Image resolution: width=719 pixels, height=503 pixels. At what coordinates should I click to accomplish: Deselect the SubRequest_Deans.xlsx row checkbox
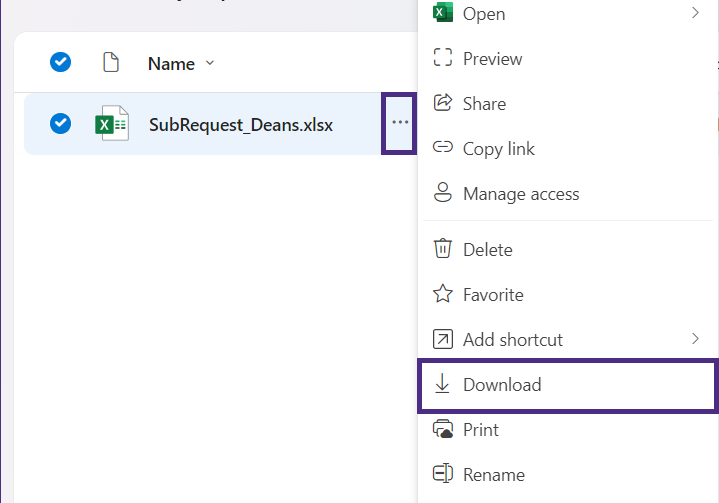61,124
